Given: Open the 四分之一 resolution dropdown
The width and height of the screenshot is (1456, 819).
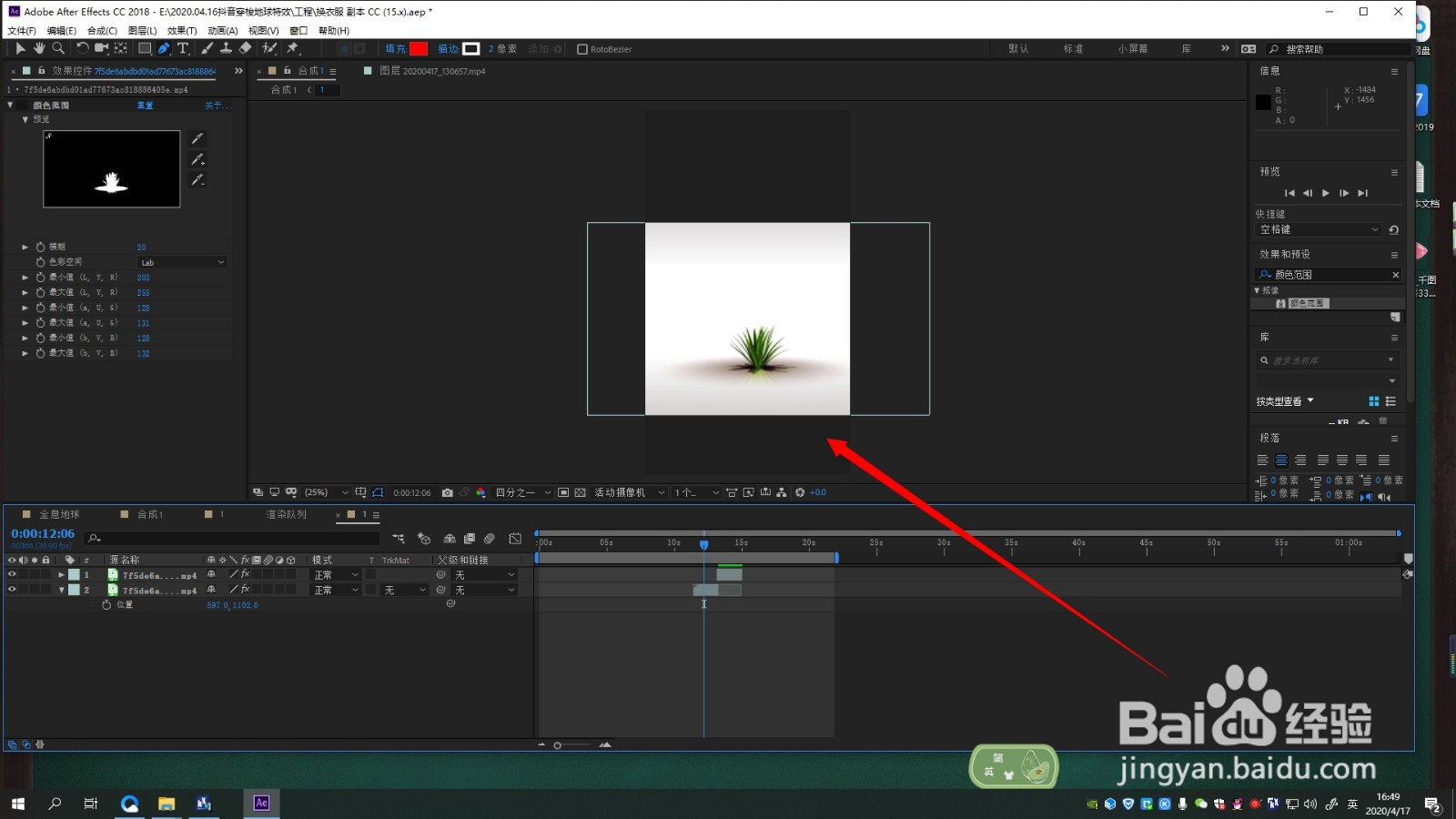Looking at the screenshot, I should tap(523, 492).
